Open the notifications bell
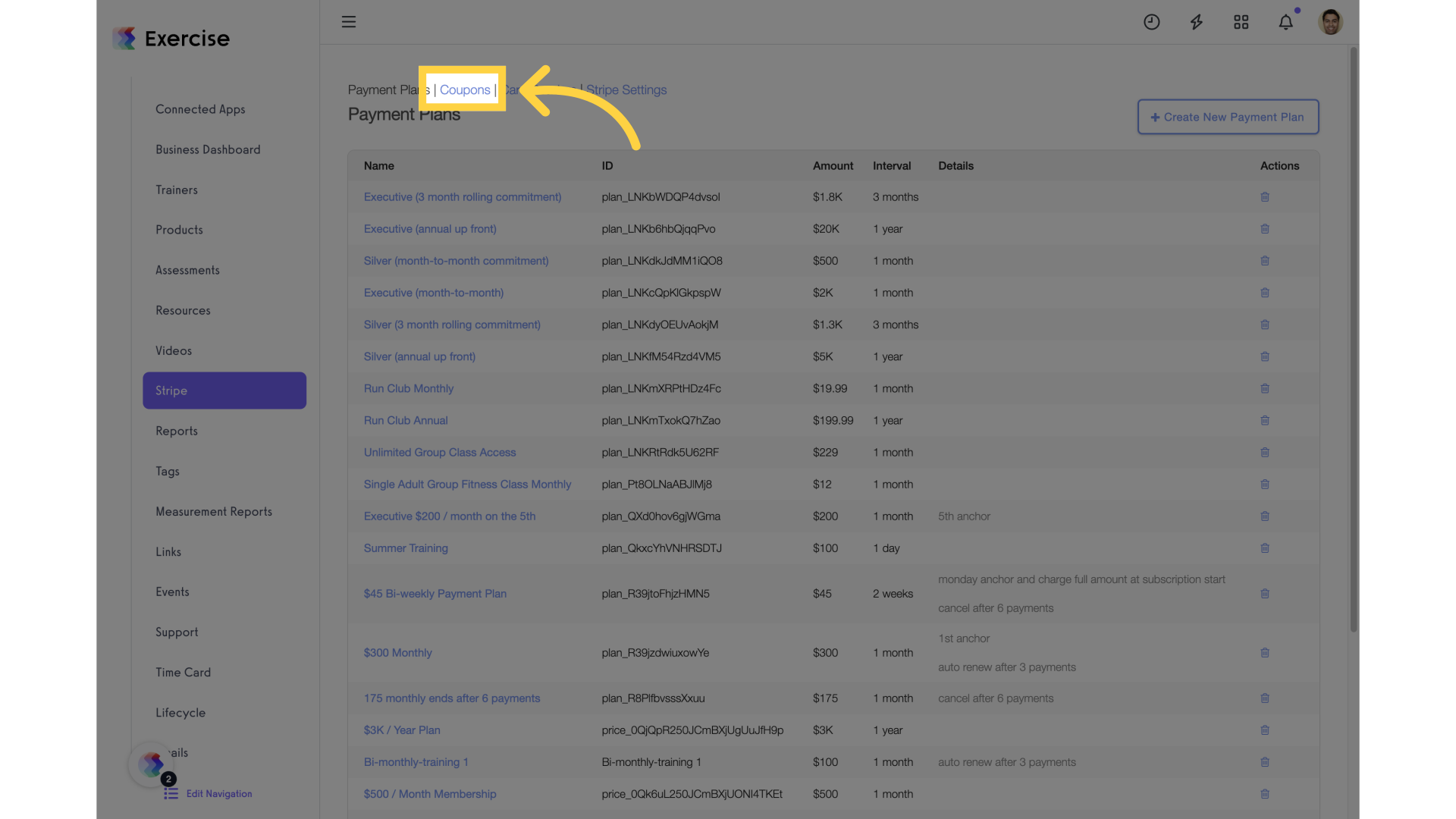Viewport: 1456px width, 819px height. 1286,22
